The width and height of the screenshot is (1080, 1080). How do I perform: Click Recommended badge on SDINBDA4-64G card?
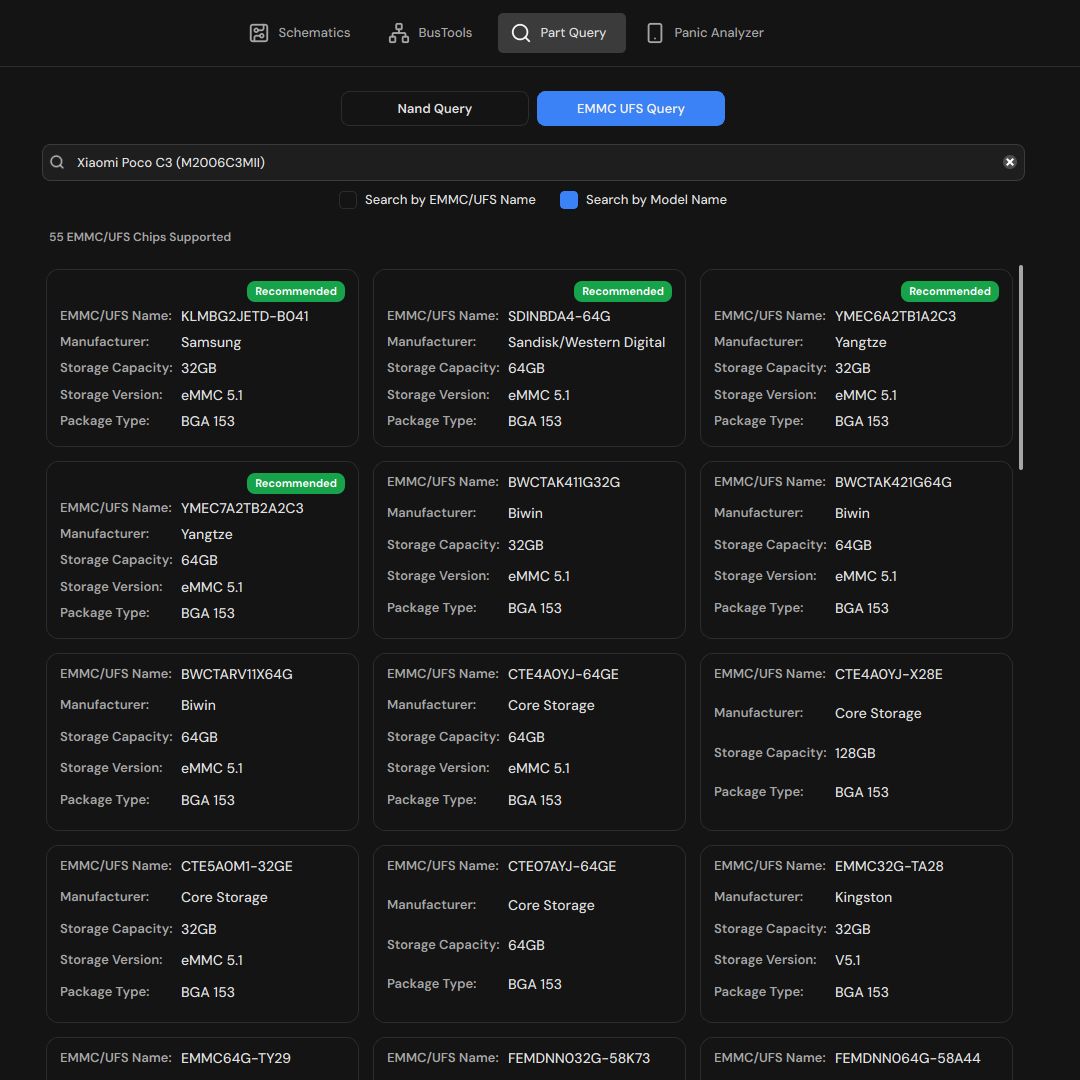point(623,291)
